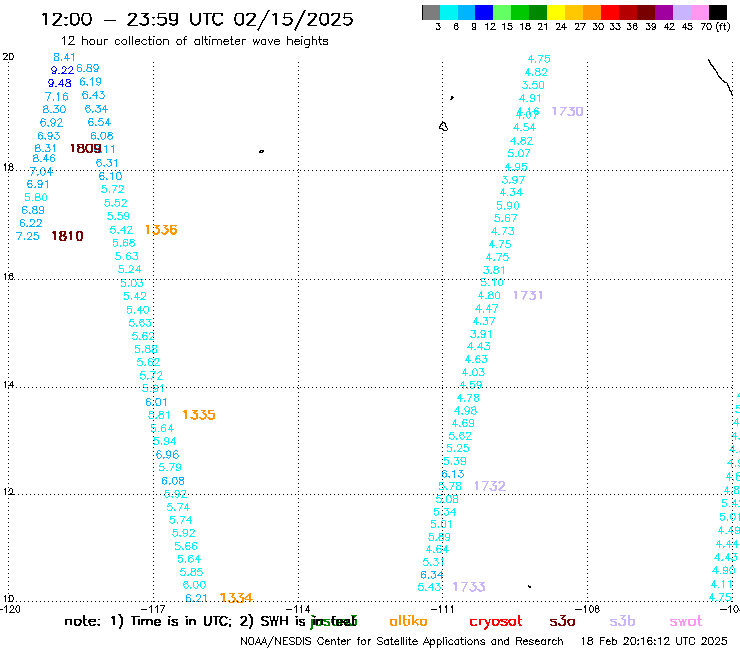This screenshot has height=650, width=740.
Task: Click the wave height value 3.97
Action: click(x=513, y=180)
